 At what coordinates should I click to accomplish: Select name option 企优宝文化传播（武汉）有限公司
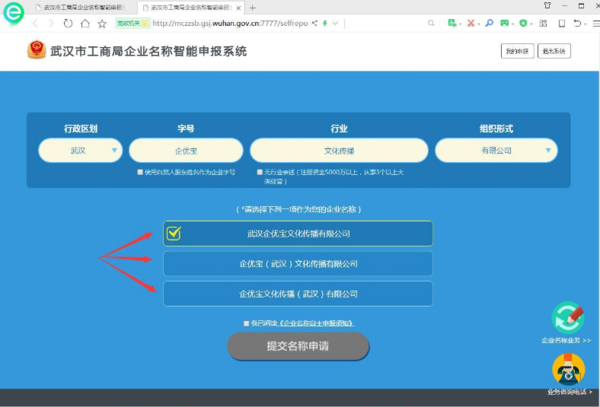tap(298, 294)
